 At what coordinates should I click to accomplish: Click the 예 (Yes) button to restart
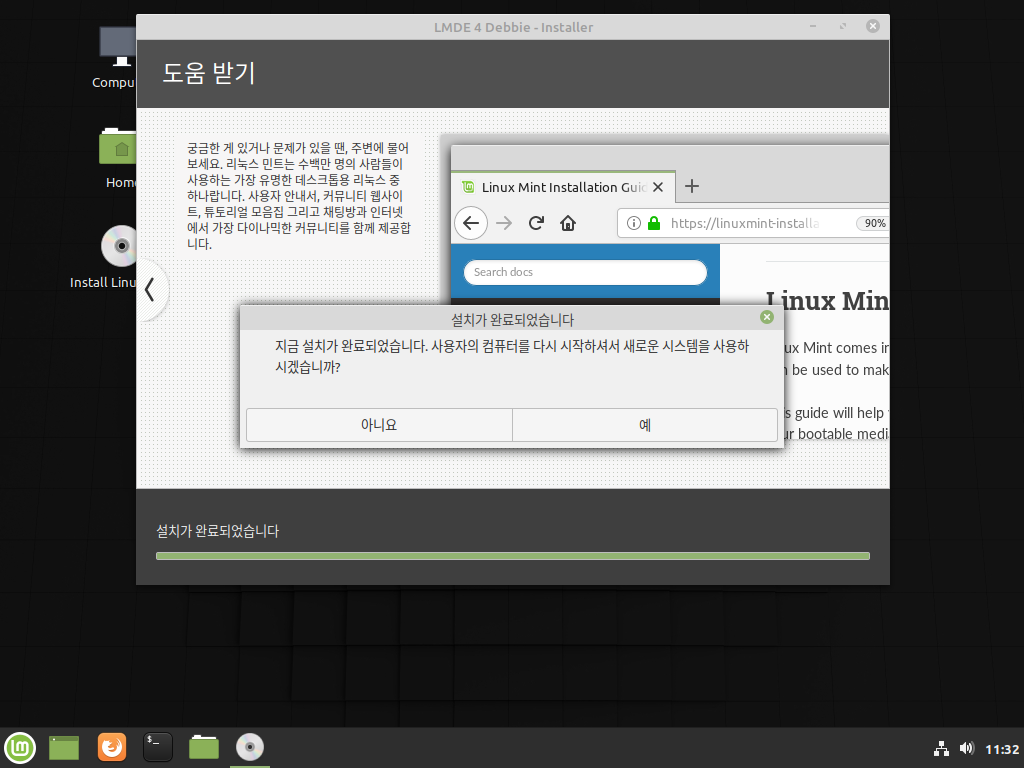[x=645, y=425]
